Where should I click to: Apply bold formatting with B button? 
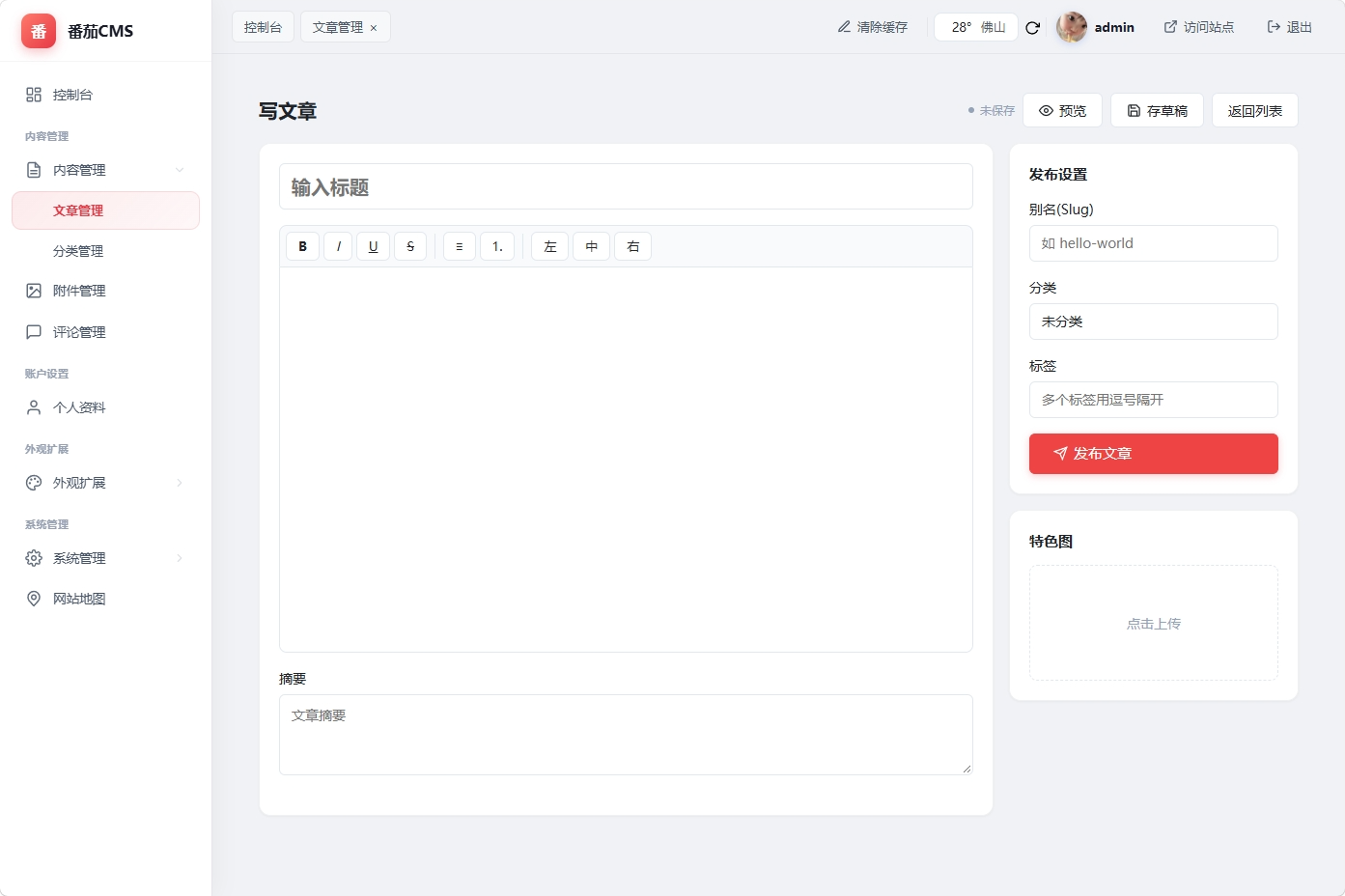pos(302,246)
